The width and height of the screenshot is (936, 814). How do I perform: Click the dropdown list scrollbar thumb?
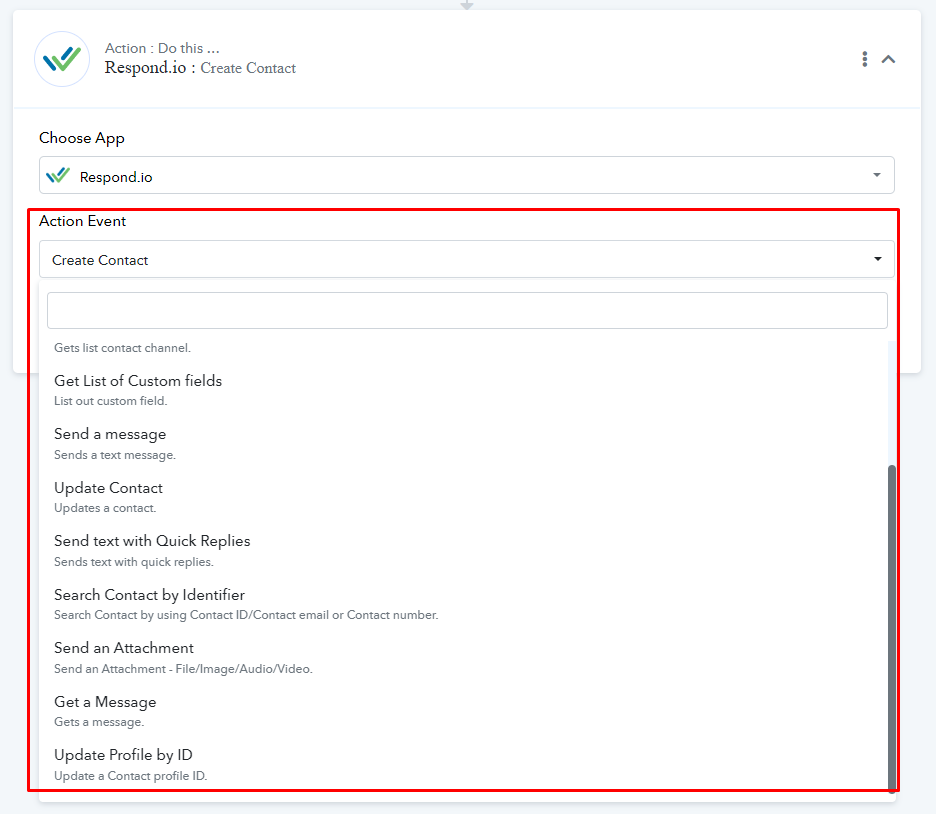pyautogui.click(x=892, y=628)
